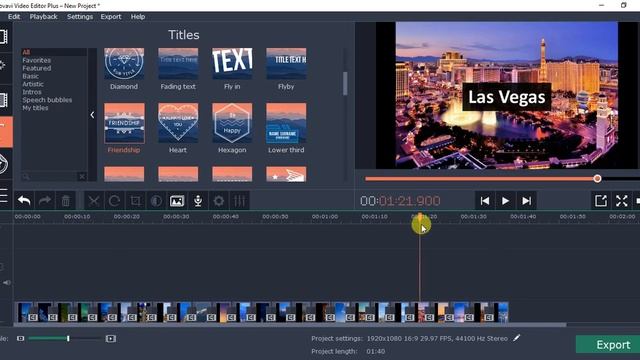The image size is (640, 360).
Task: Choose the Friendship title thumbnail
Action: click(124, 123)
